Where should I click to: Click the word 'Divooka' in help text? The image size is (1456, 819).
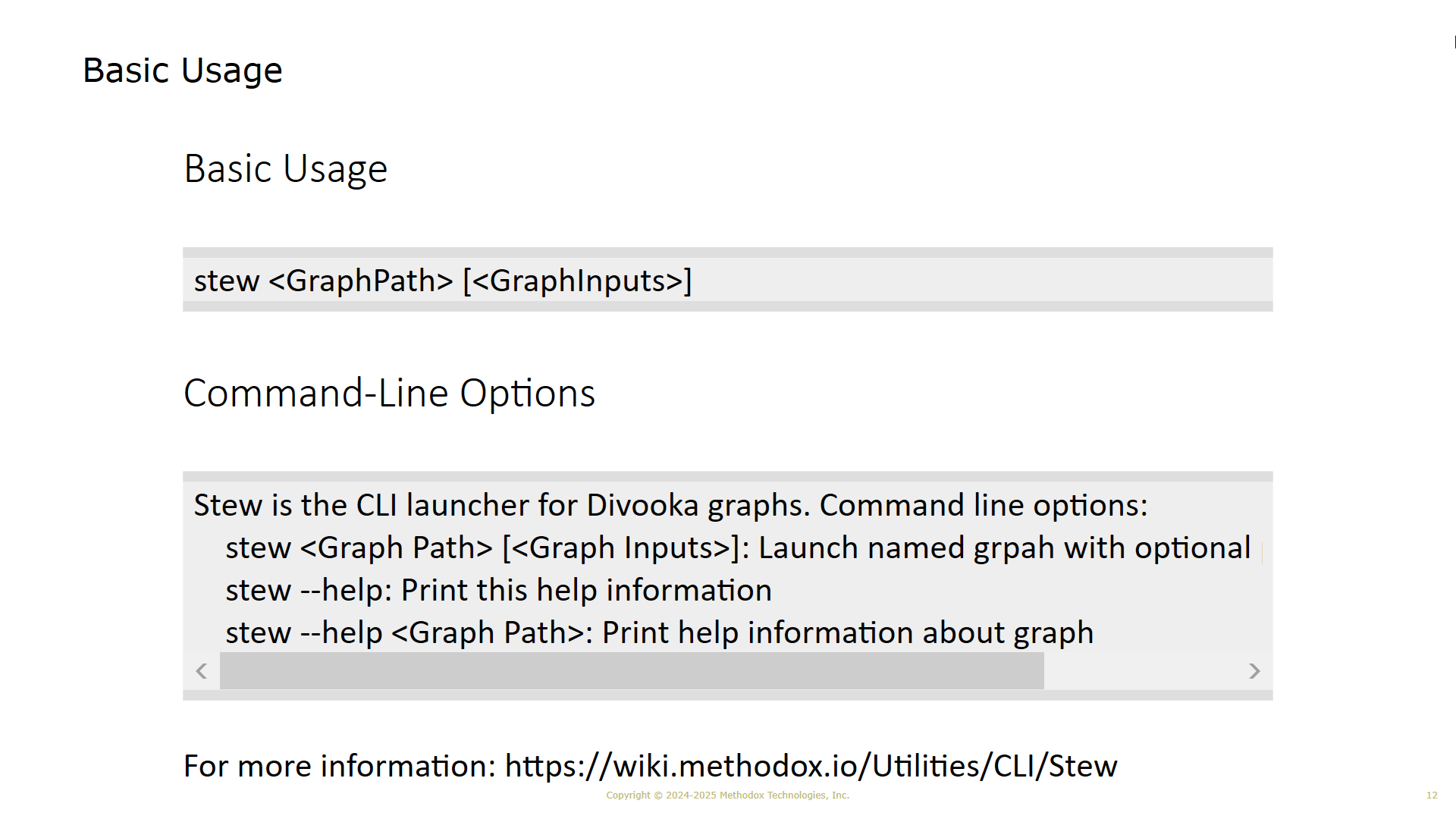coord(642,505)
